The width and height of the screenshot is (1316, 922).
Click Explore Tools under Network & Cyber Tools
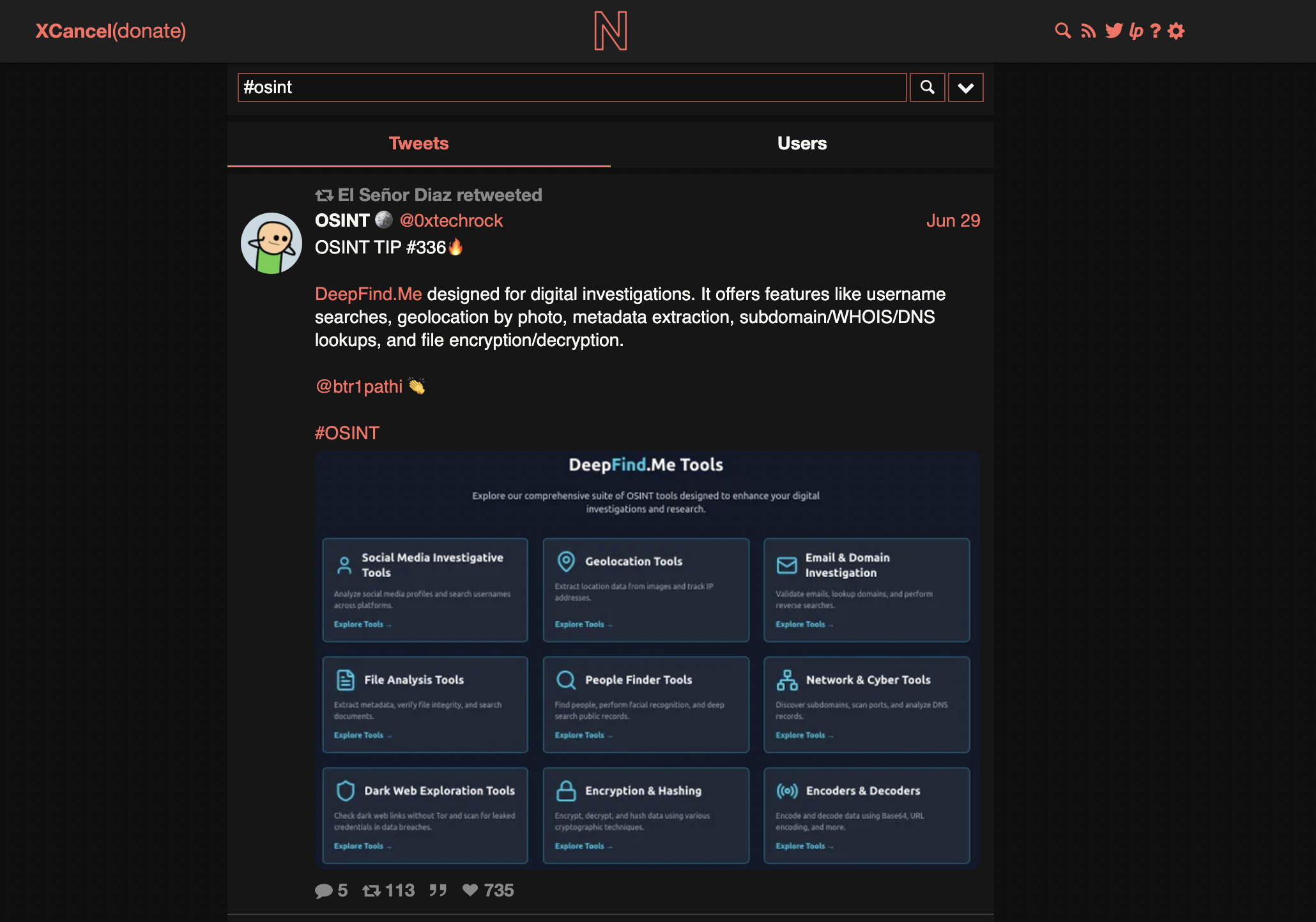point(804,736)
